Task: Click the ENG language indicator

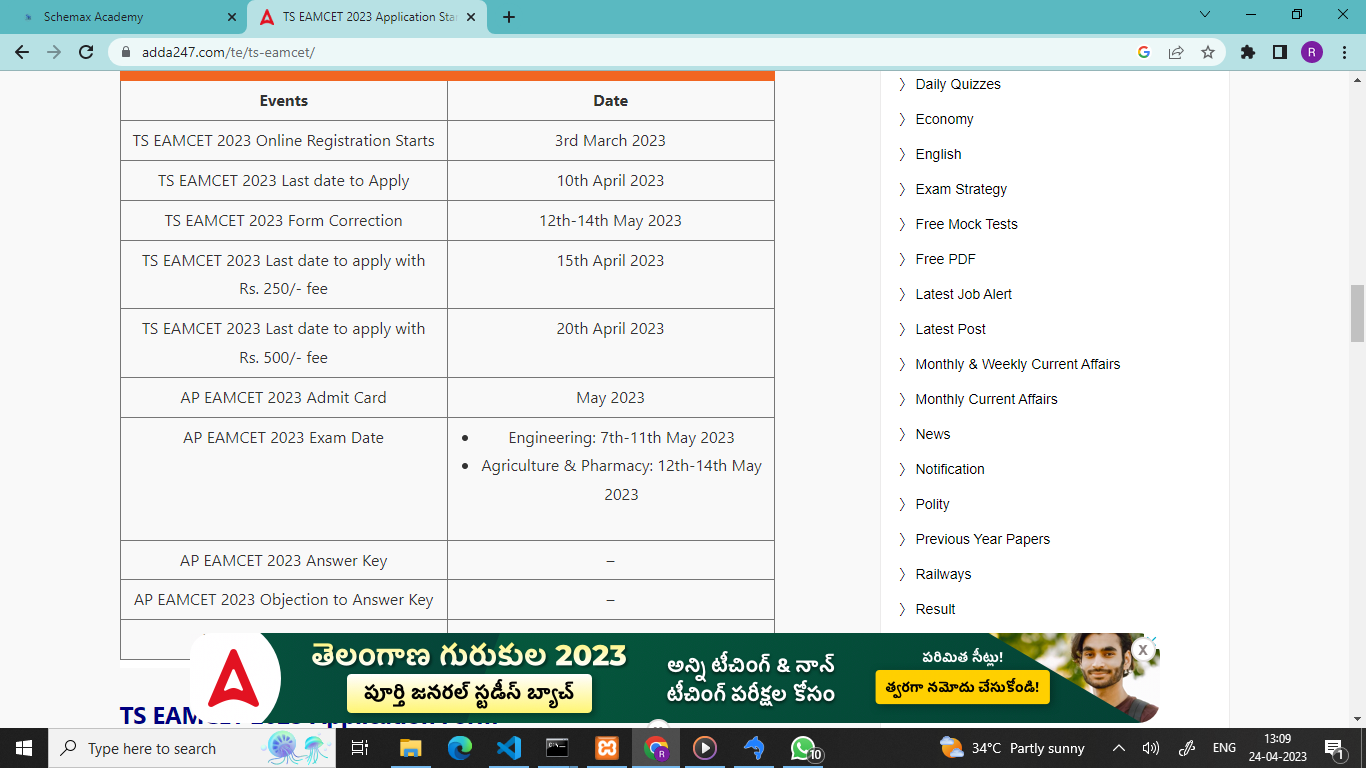Action: click(1224, 748)
